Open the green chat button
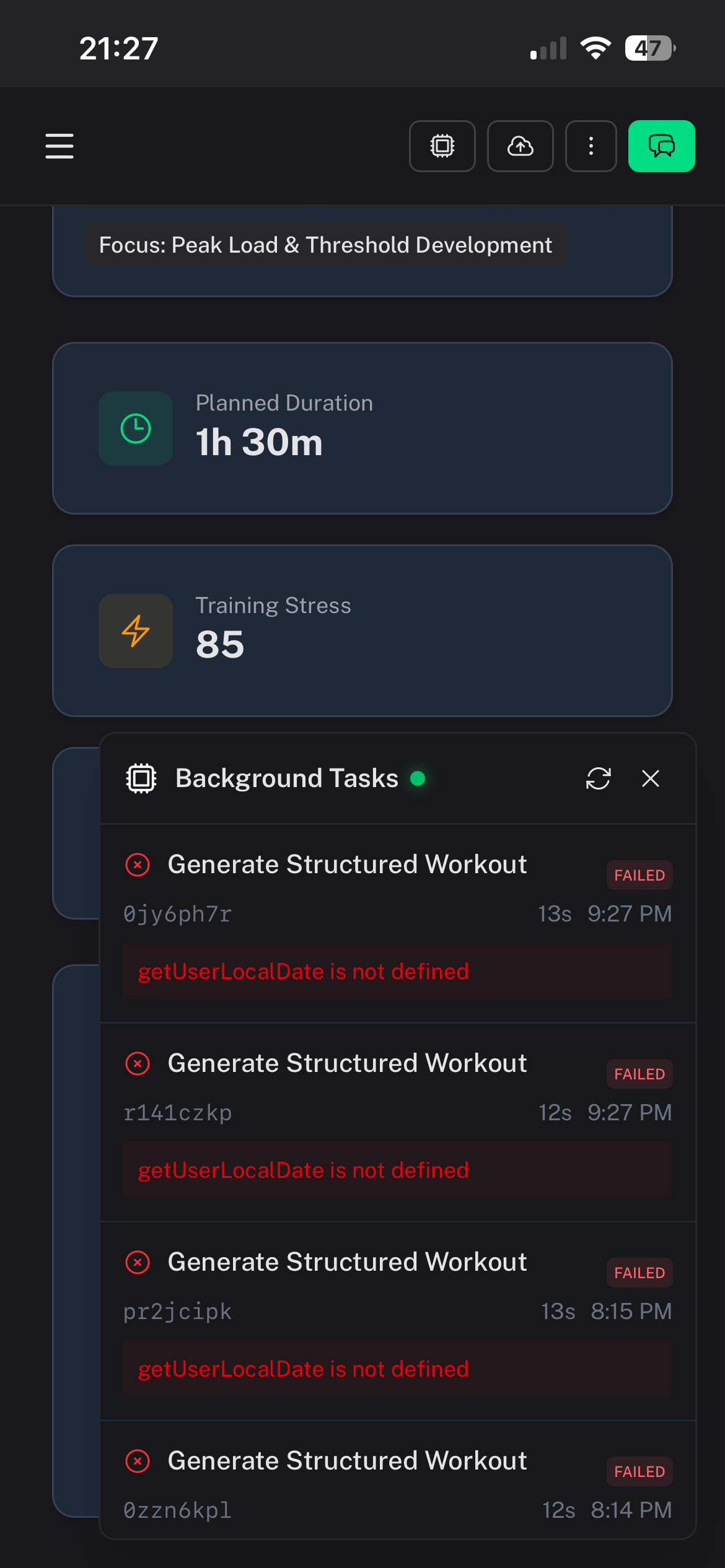Image resolution: width=725 pixels, height=1568 pixels. pos(661,146)
